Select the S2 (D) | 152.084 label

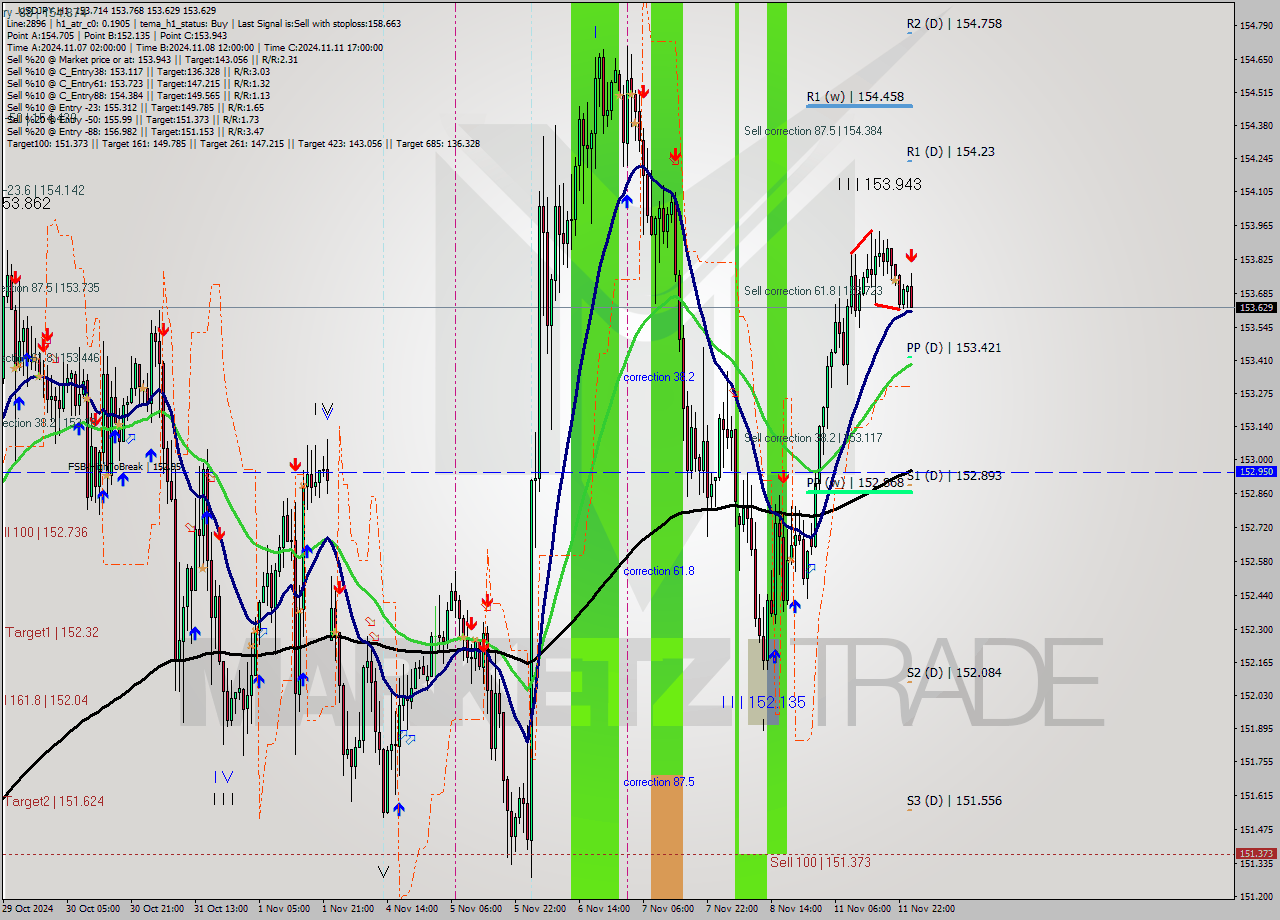953,673
